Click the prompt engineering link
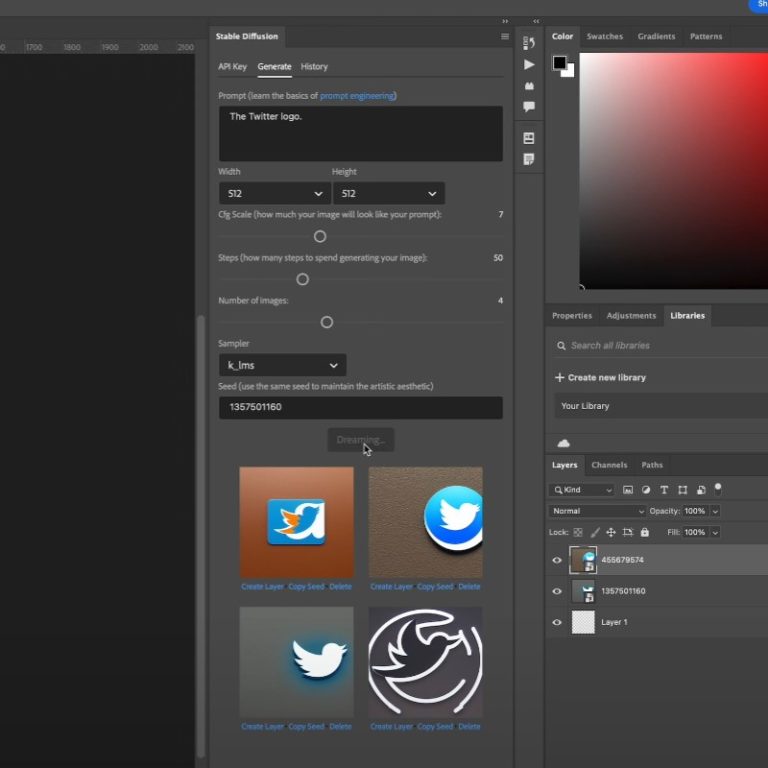This screenshot has height=768, width=768. point(356,96)
